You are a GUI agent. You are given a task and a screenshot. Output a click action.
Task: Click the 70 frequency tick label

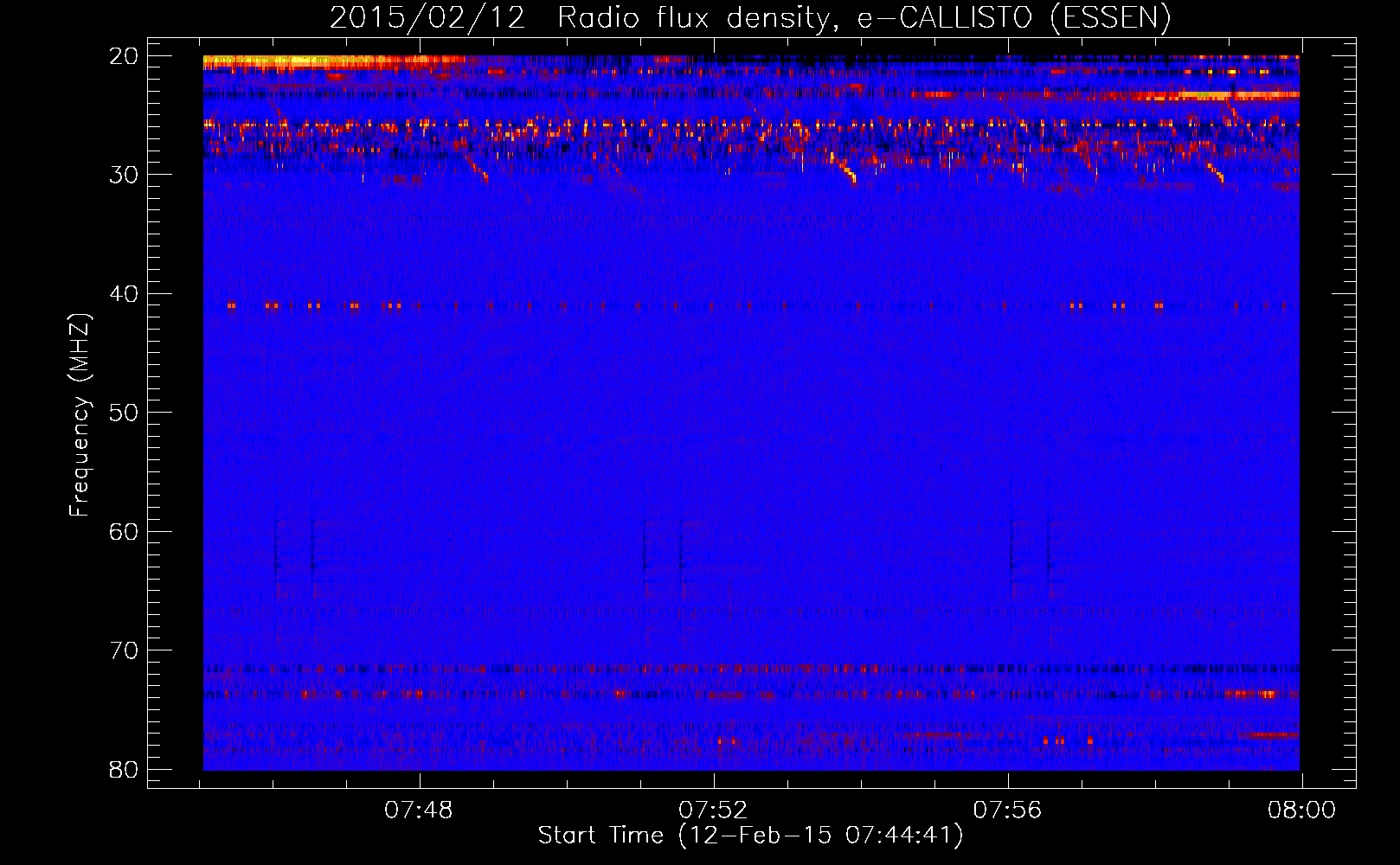click(124, 650)
